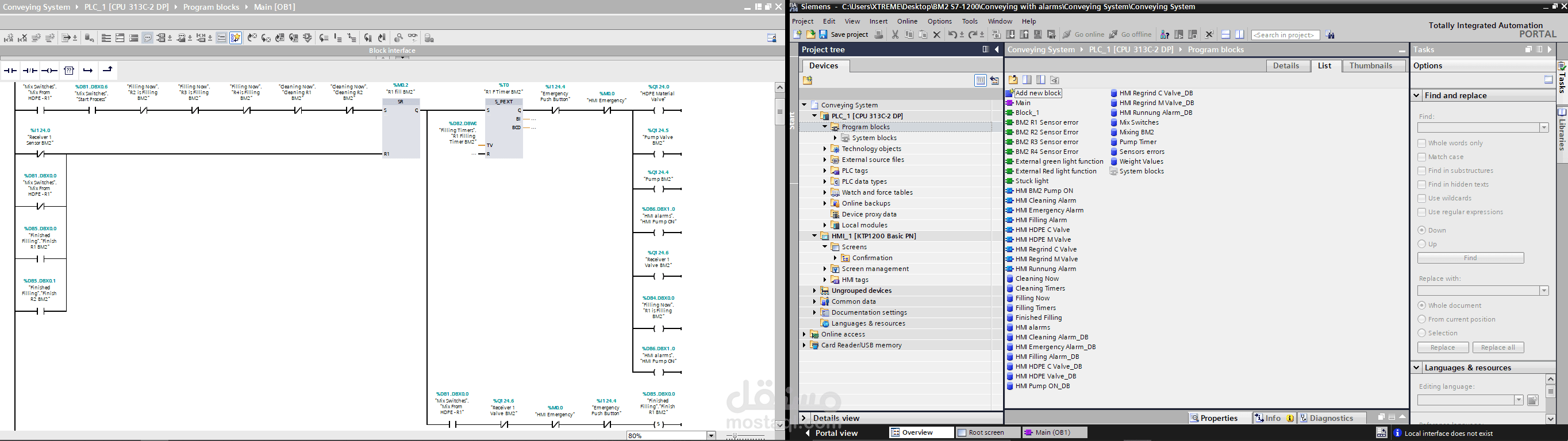Expand the System blocks tree node
The image size is (1568, 441).
[835, 138]
